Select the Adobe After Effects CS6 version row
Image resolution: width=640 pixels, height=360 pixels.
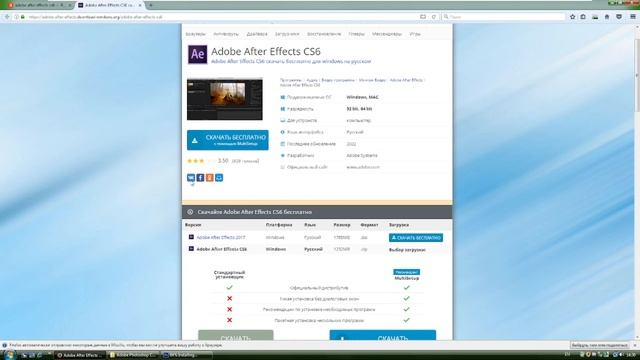pyautogui.click(x=318, y=249)
